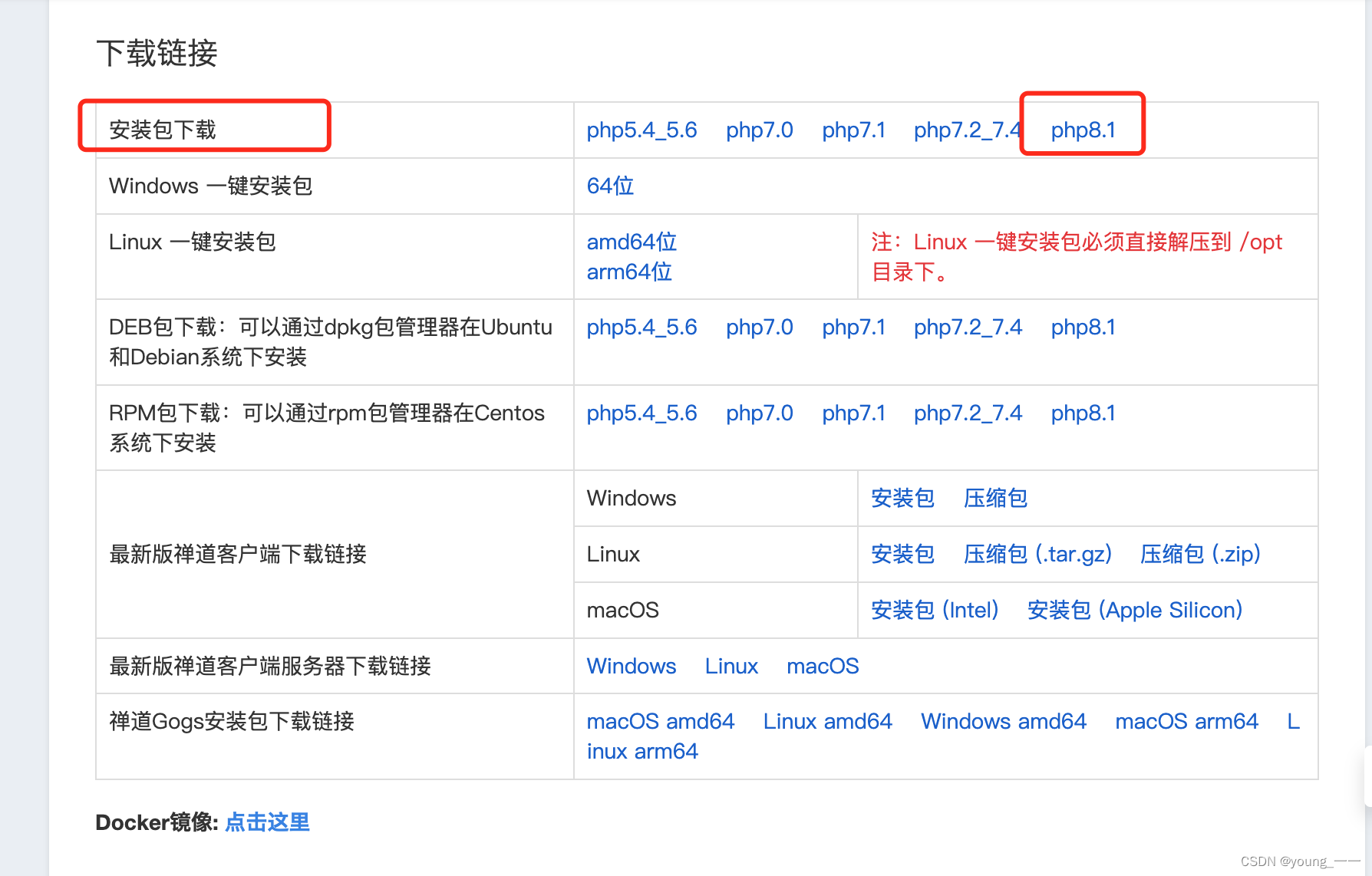Open the Docker镜像 点击这里 link
The image size is (1372, 876).
[267, 822]
